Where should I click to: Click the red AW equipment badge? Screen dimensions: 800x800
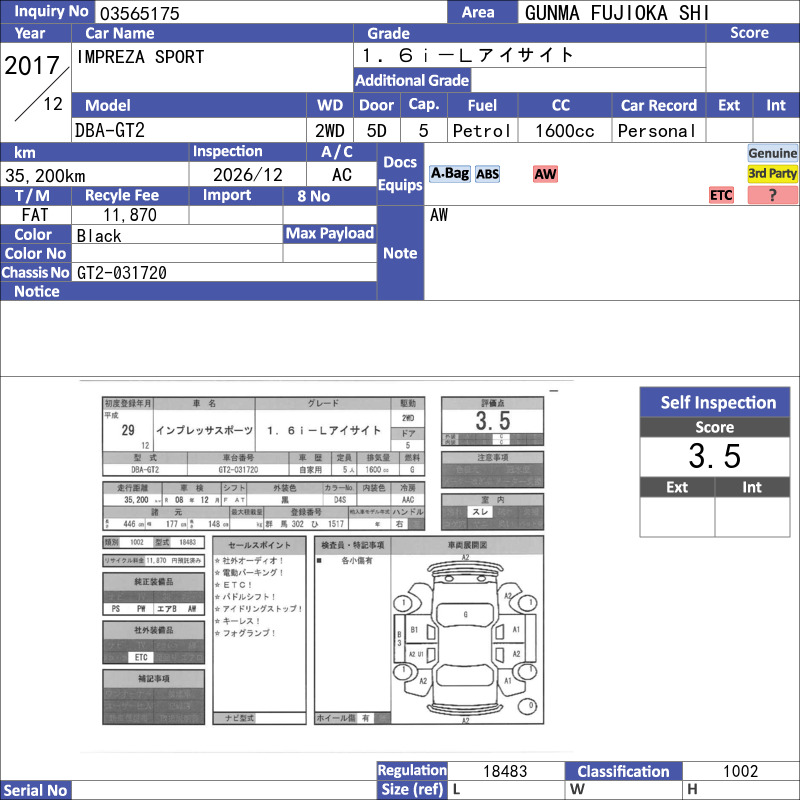coord(545,174)
